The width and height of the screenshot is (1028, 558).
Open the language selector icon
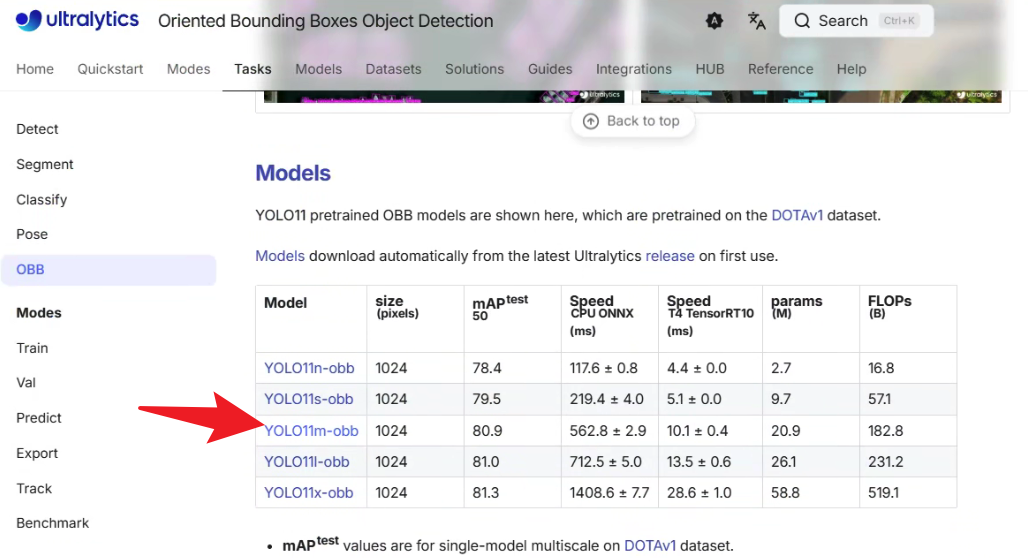click(x=757, y=21)
